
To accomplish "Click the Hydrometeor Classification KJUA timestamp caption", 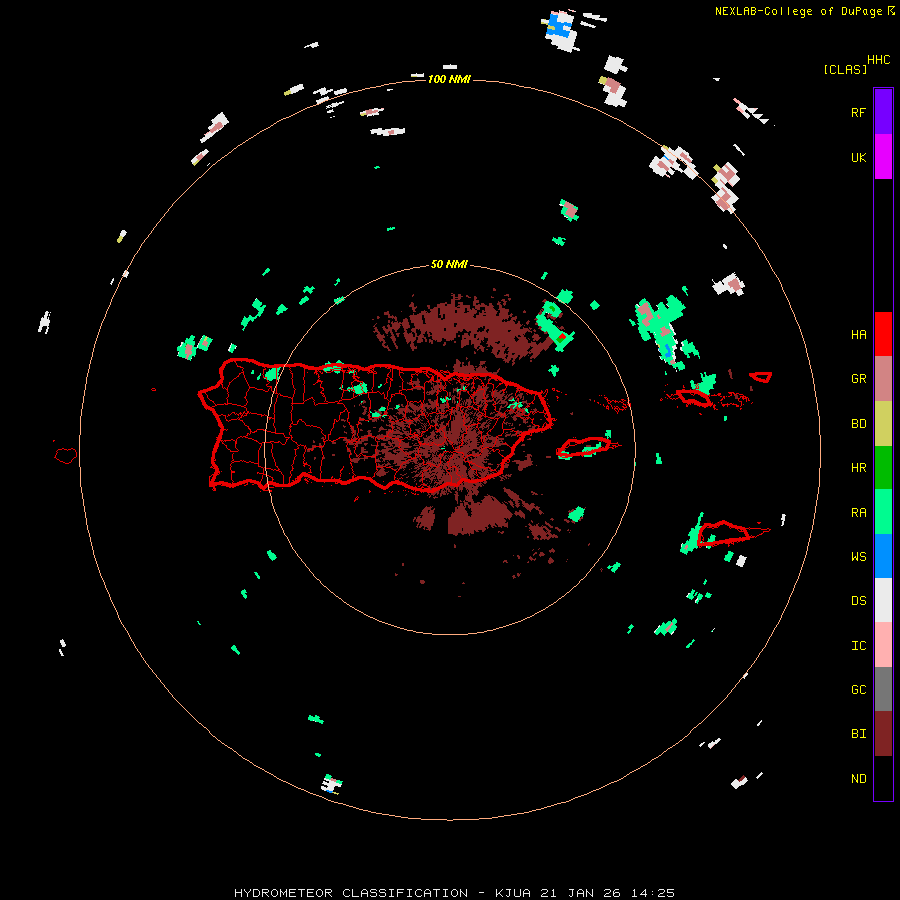I will (454, 893).
